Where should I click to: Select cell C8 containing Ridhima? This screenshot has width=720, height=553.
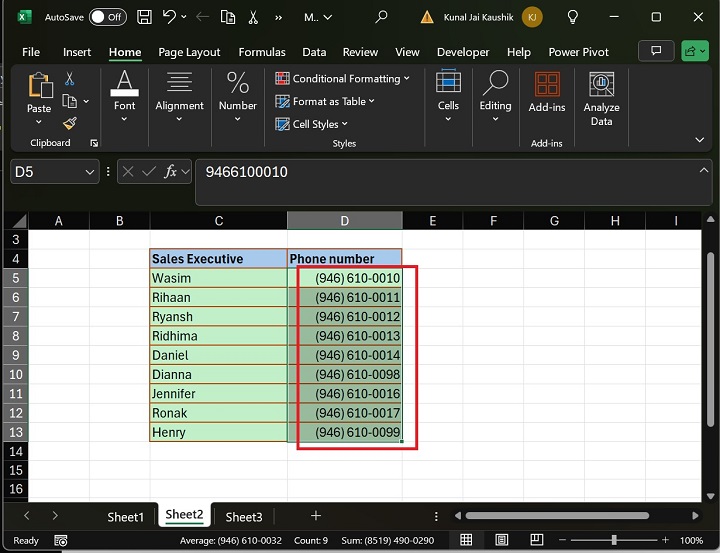coord(218,336)
